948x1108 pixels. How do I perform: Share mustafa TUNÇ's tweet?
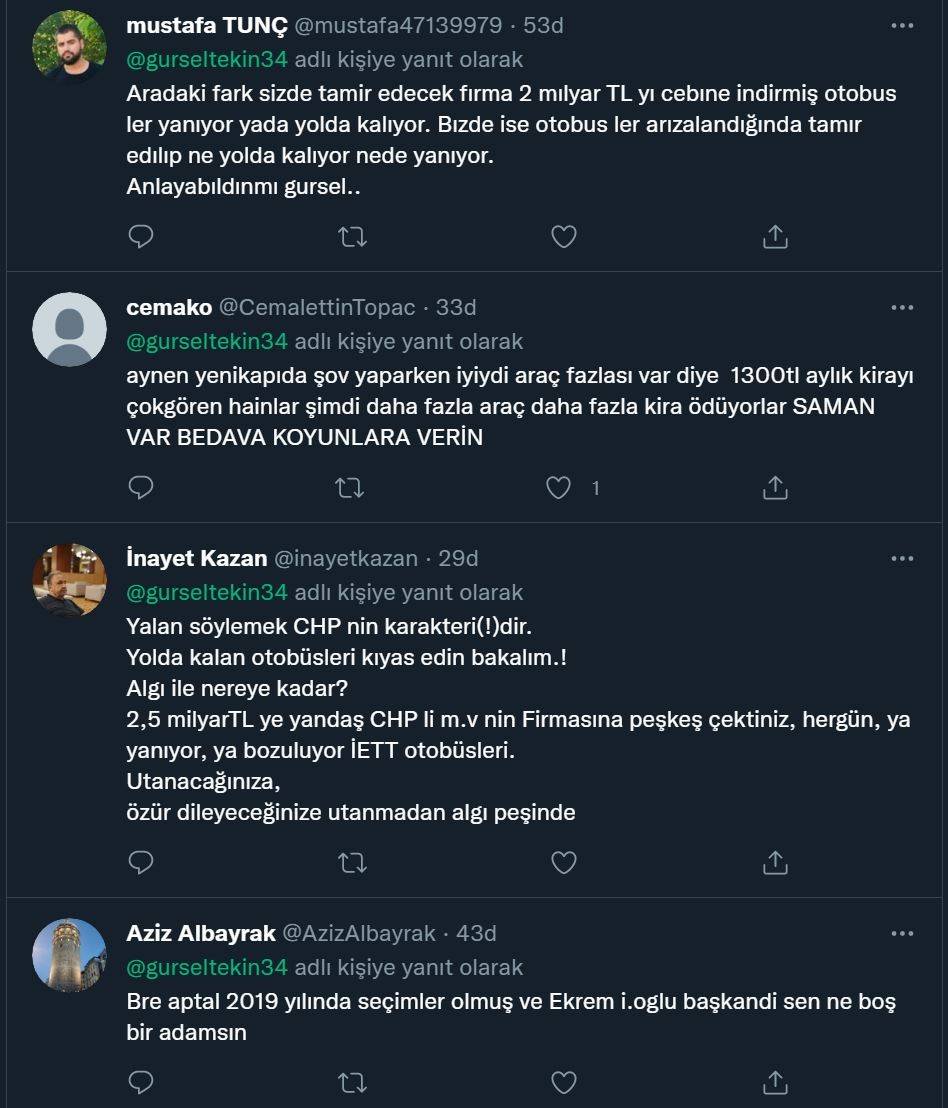pos(775,236)
